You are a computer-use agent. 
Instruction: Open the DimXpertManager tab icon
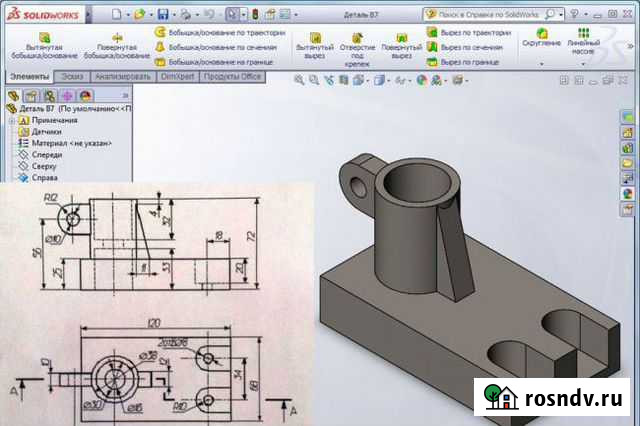coord(67,96)
